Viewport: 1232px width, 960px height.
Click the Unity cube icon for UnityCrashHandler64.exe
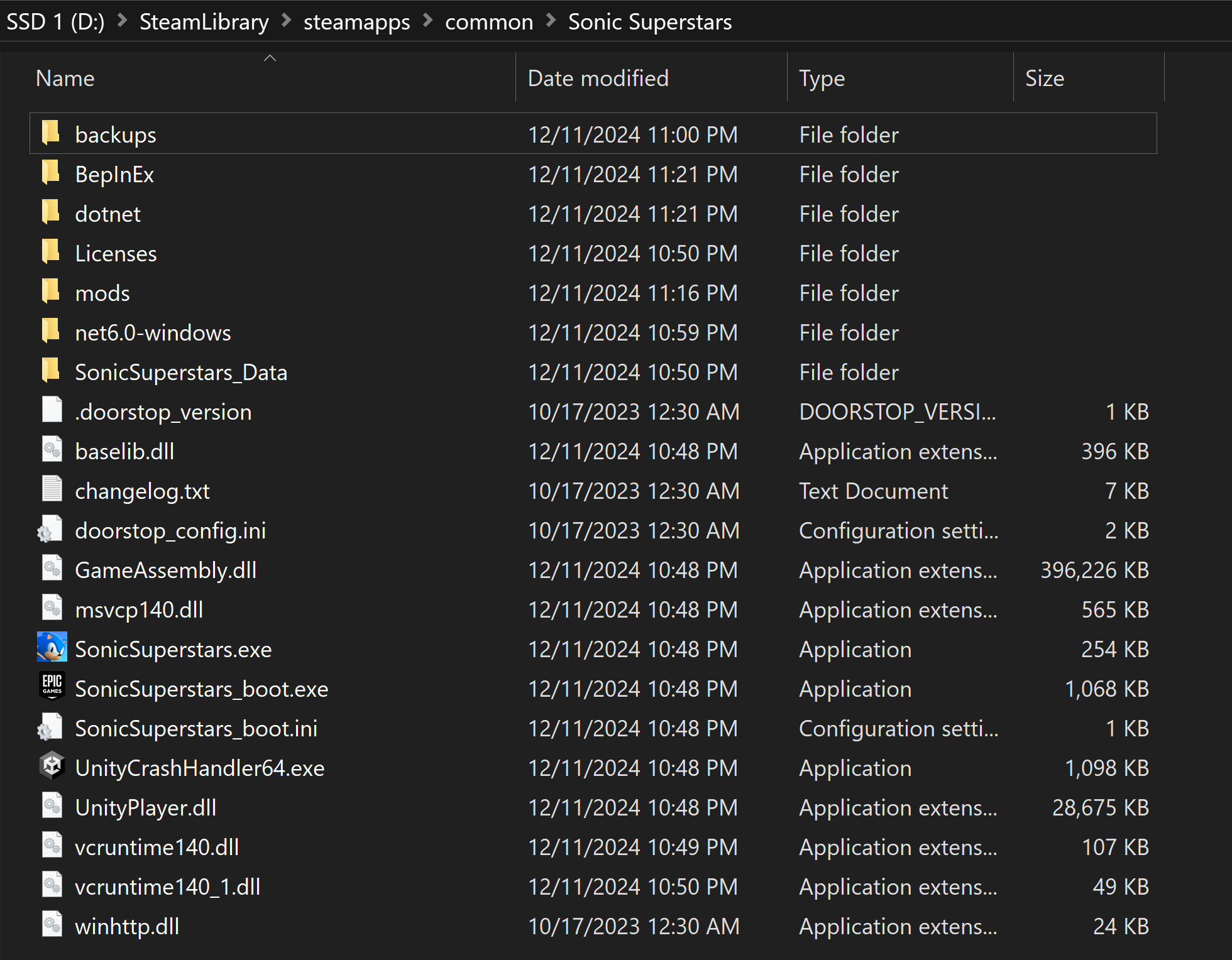pos(52,767)
